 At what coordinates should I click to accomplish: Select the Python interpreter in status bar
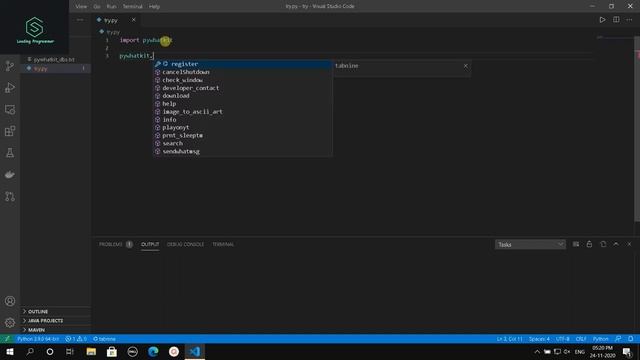coord(38,339)
